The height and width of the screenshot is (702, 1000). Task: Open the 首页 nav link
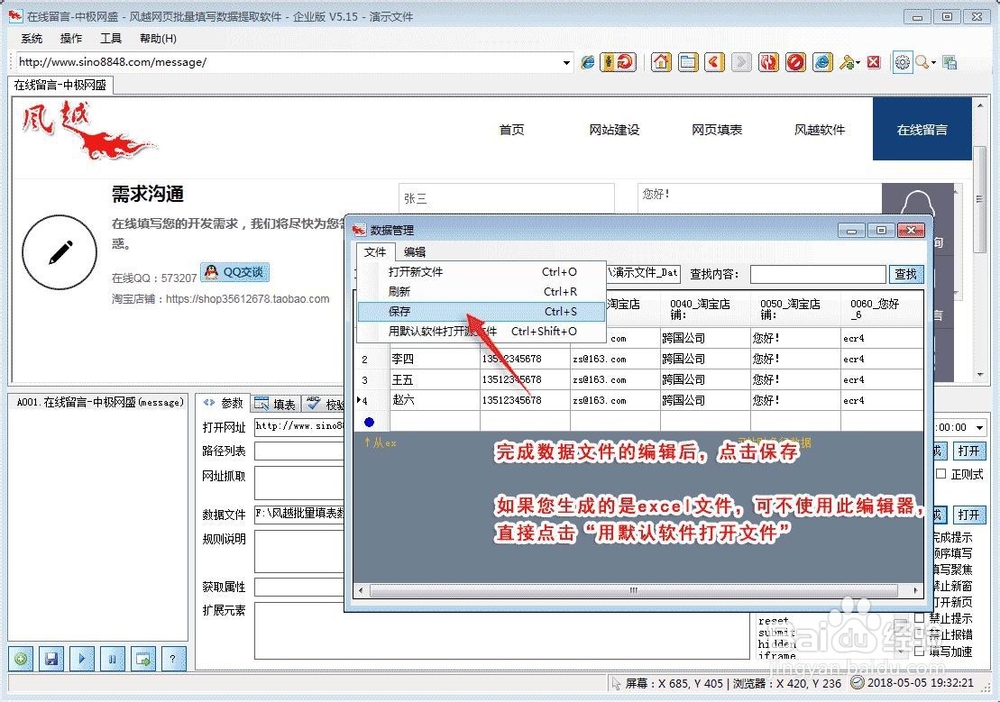tap(511, 129)
